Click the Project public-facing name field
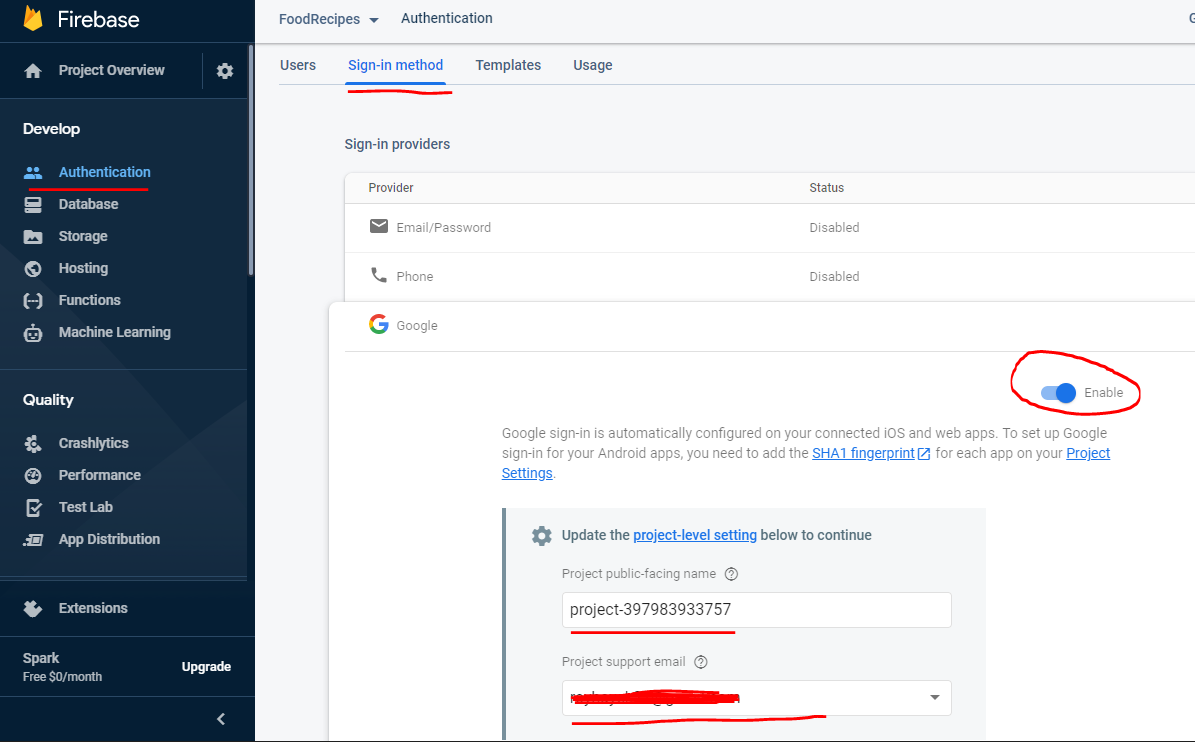 click(757, 610)
